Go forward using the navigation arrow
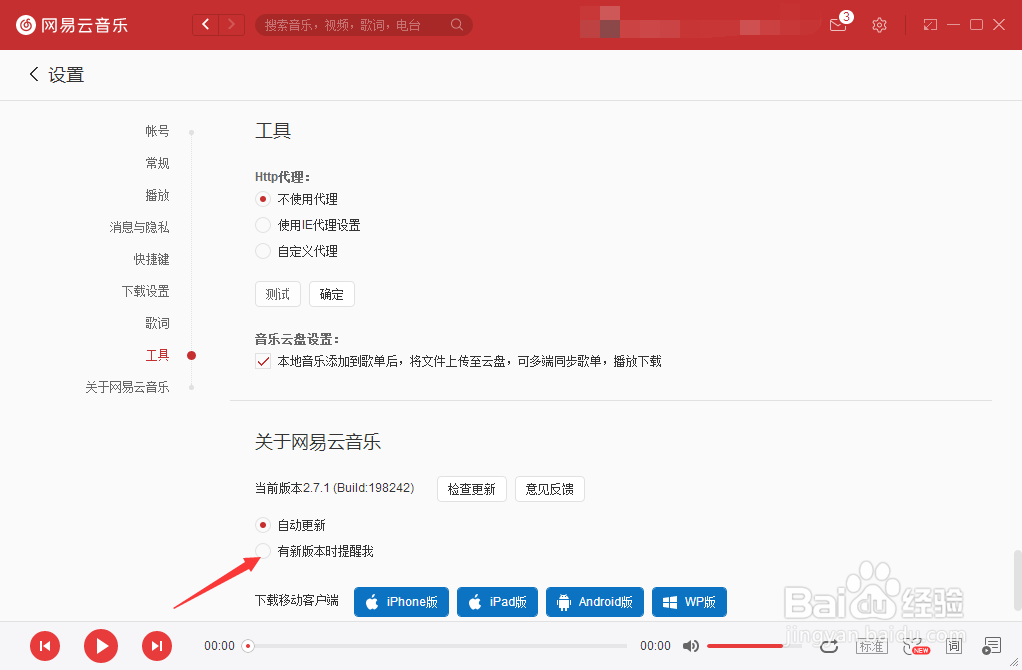This screenshot has width=1022, height=670. point(231,25)
